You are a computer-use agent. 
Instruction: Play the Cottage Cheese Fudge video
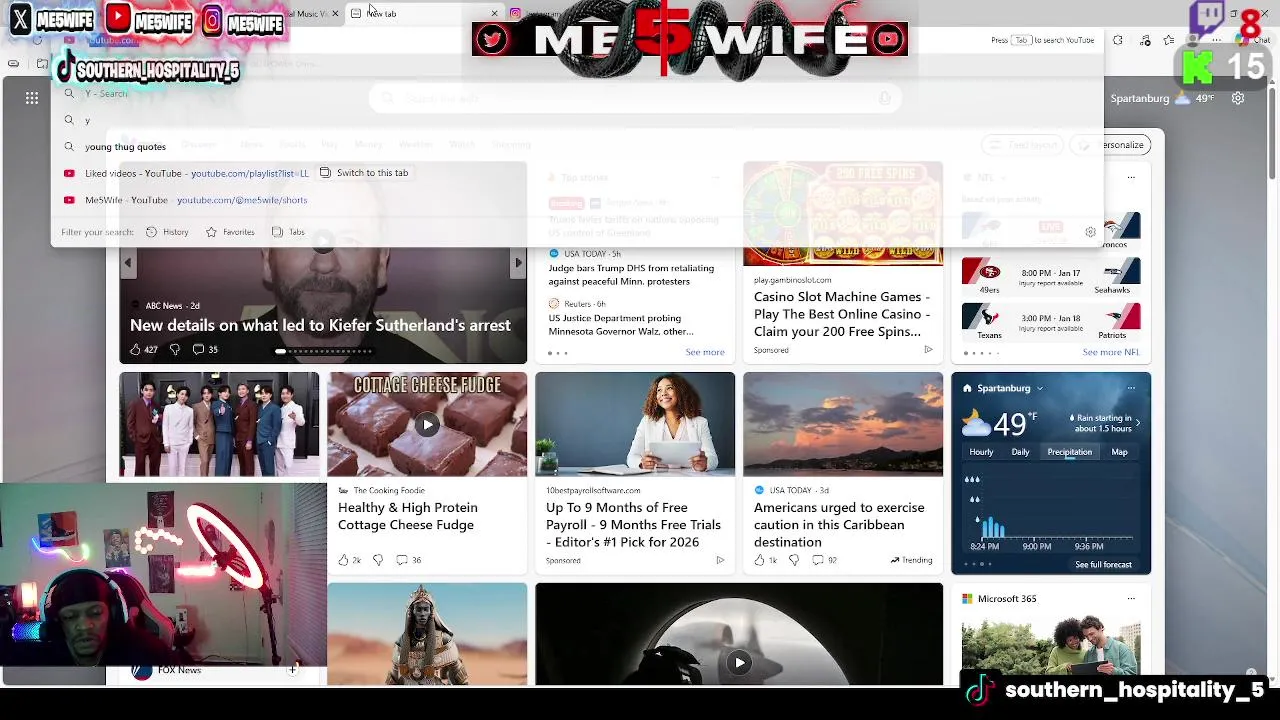(x=427, y=425)
